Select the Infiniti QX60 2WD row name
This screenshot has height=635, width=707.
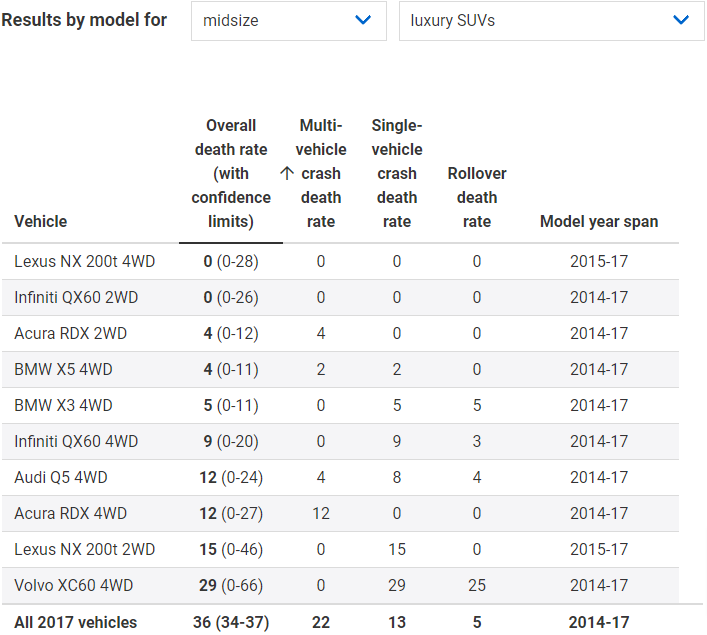76,298
